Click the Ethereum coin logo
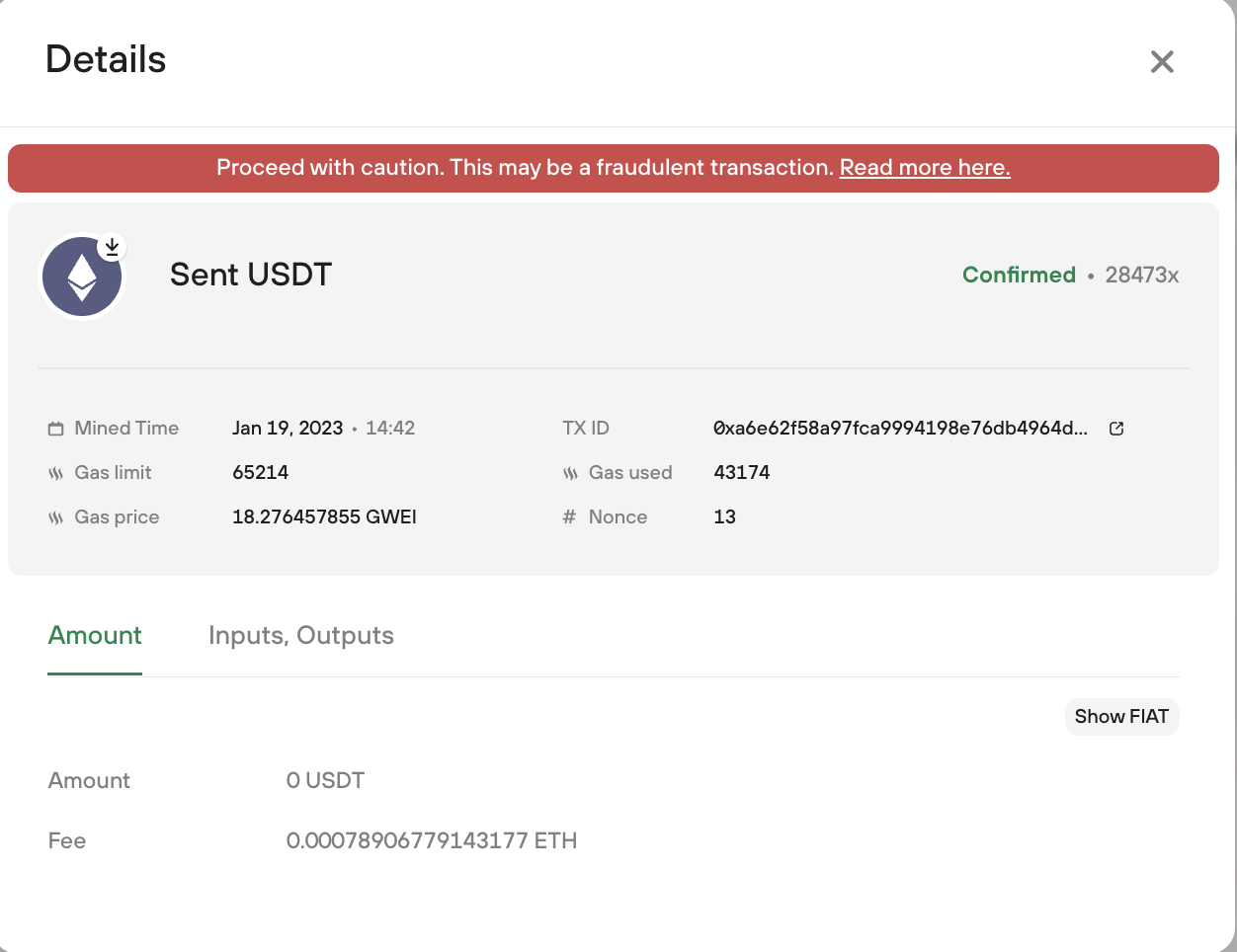Screen dimensions: 1237x952 pyautogui.click(x=82, y=278)
